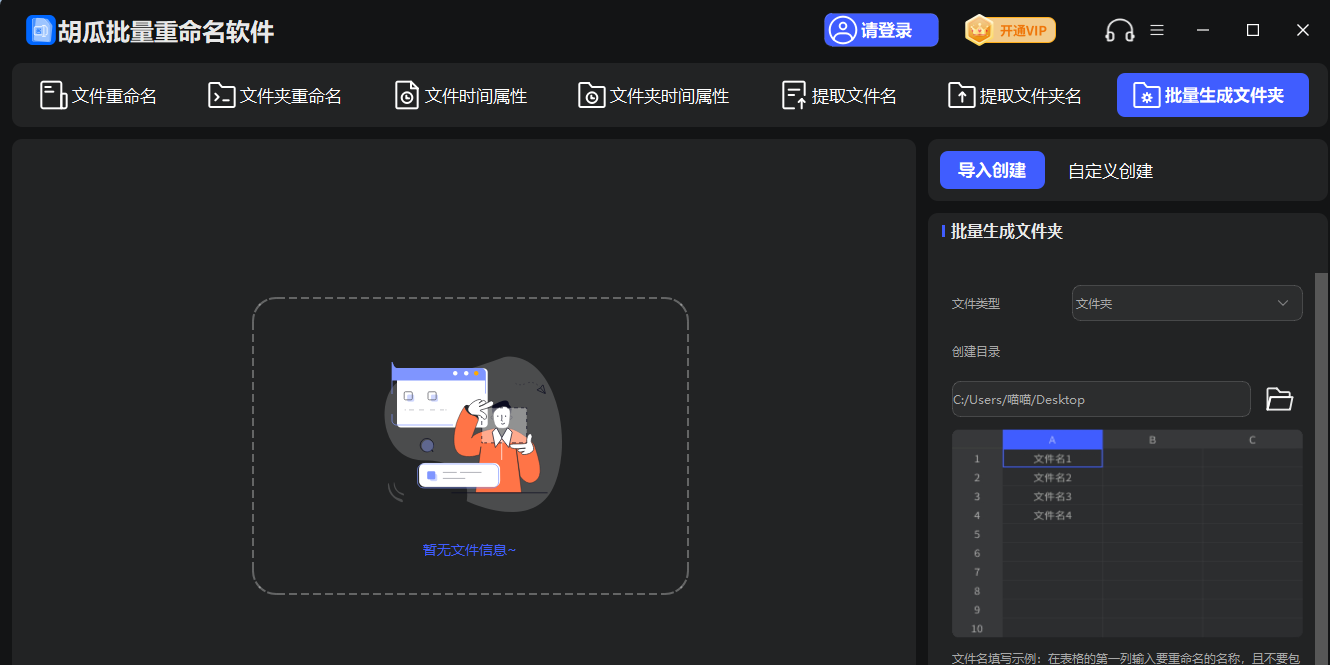Open the 文件类型 dropdown showing 文件夹
The image size is (1330, 665).
click(x=1187, y=303)
